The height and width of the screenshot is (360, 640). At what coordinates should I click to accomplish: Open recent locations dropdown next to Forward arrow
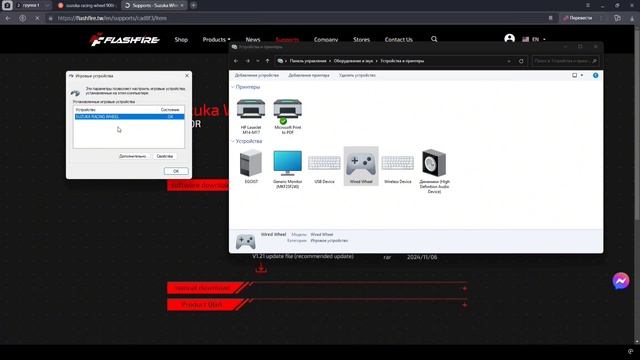(258, 61)
